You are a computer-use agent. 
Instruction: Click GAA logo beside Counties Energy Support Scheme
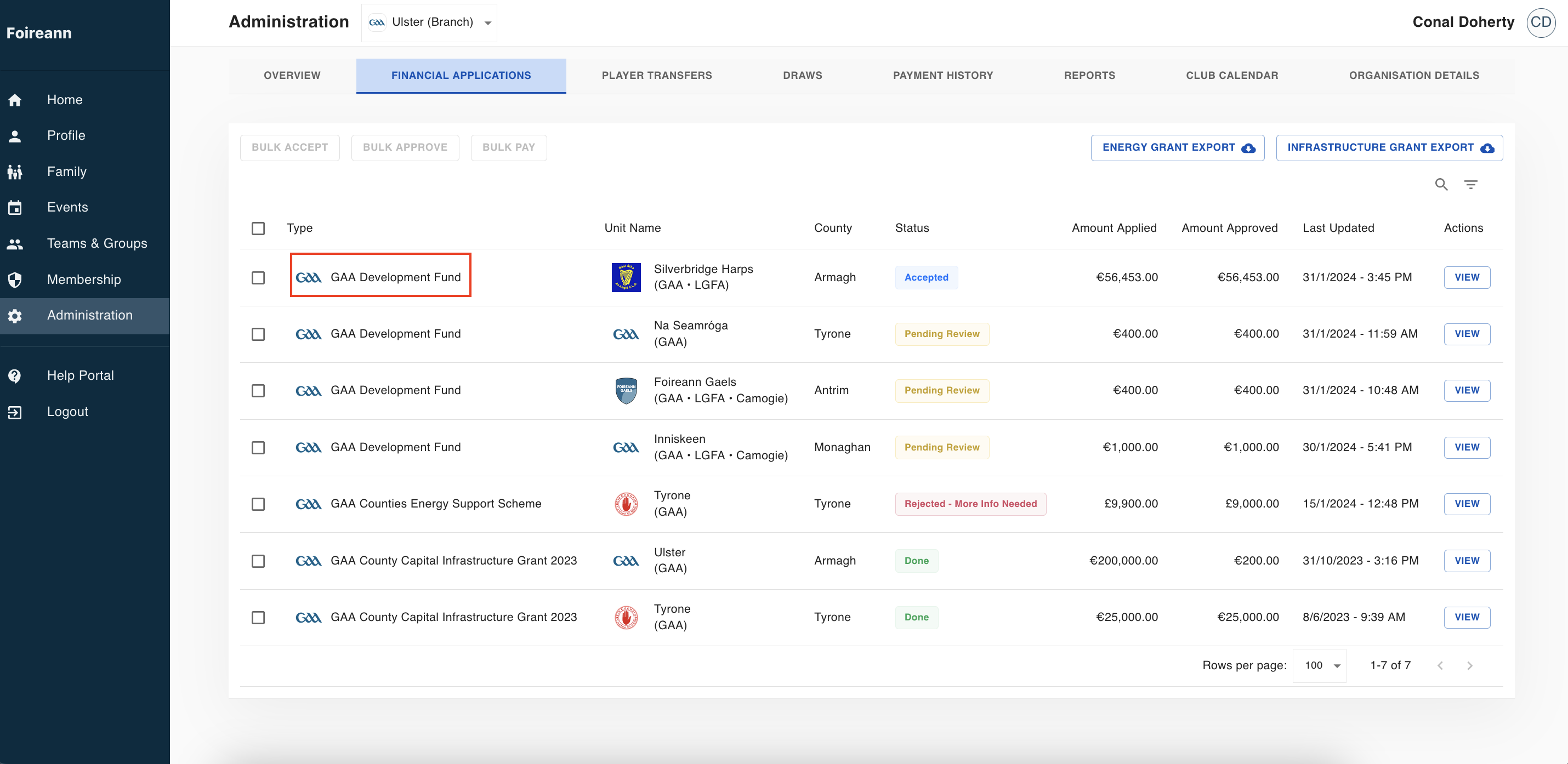(309, 504)
